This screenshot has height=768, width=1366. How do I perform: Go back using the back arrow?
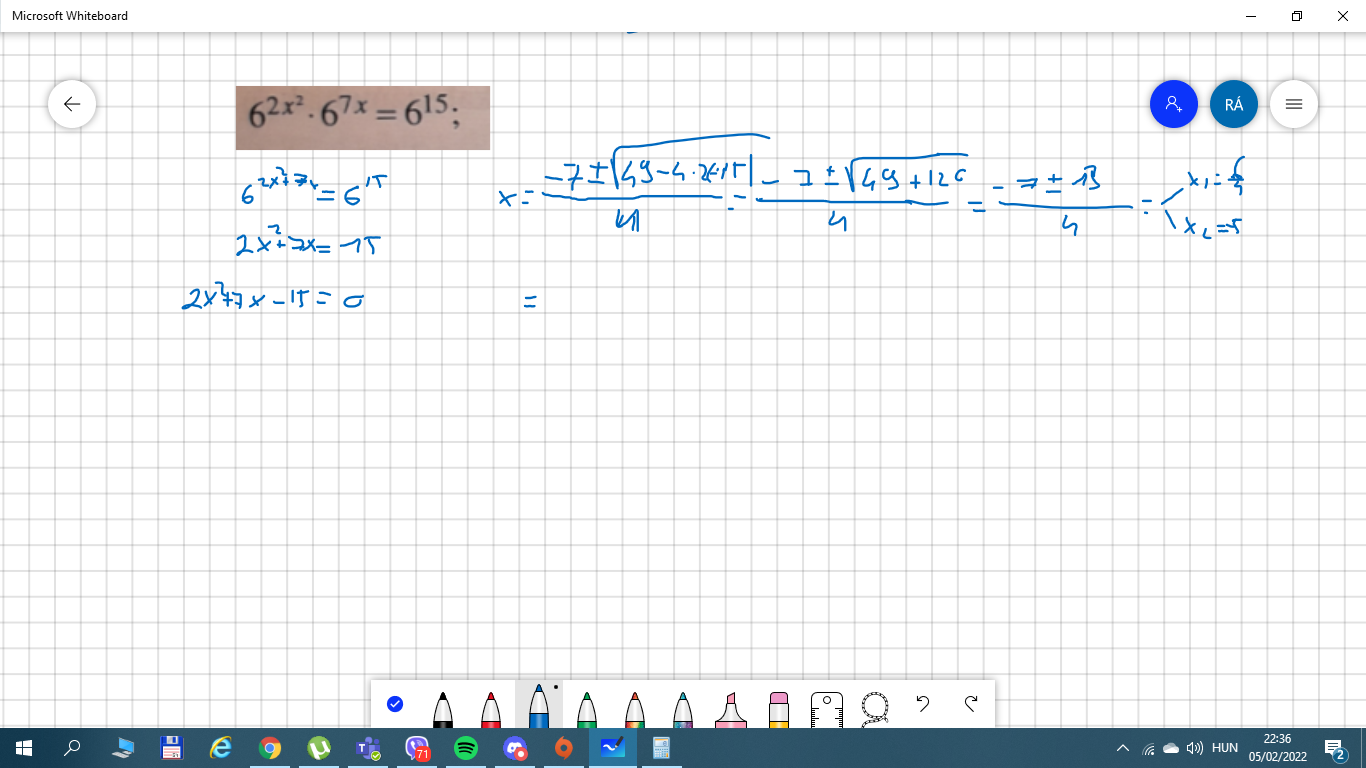pyautogui.click(x=72, y=104)
